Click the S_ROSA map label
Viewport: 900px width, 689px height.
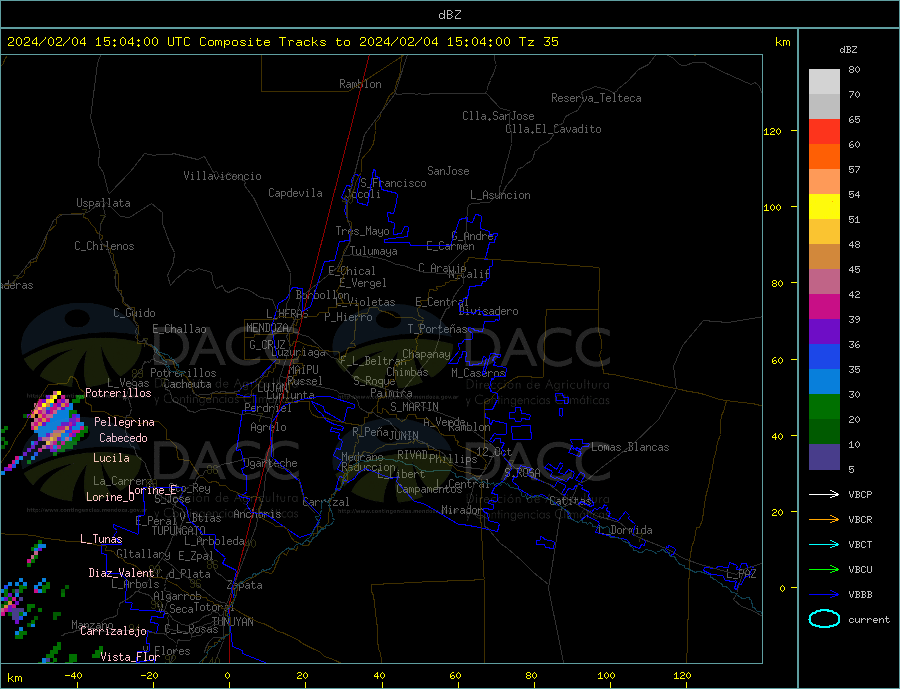(522, 473)
